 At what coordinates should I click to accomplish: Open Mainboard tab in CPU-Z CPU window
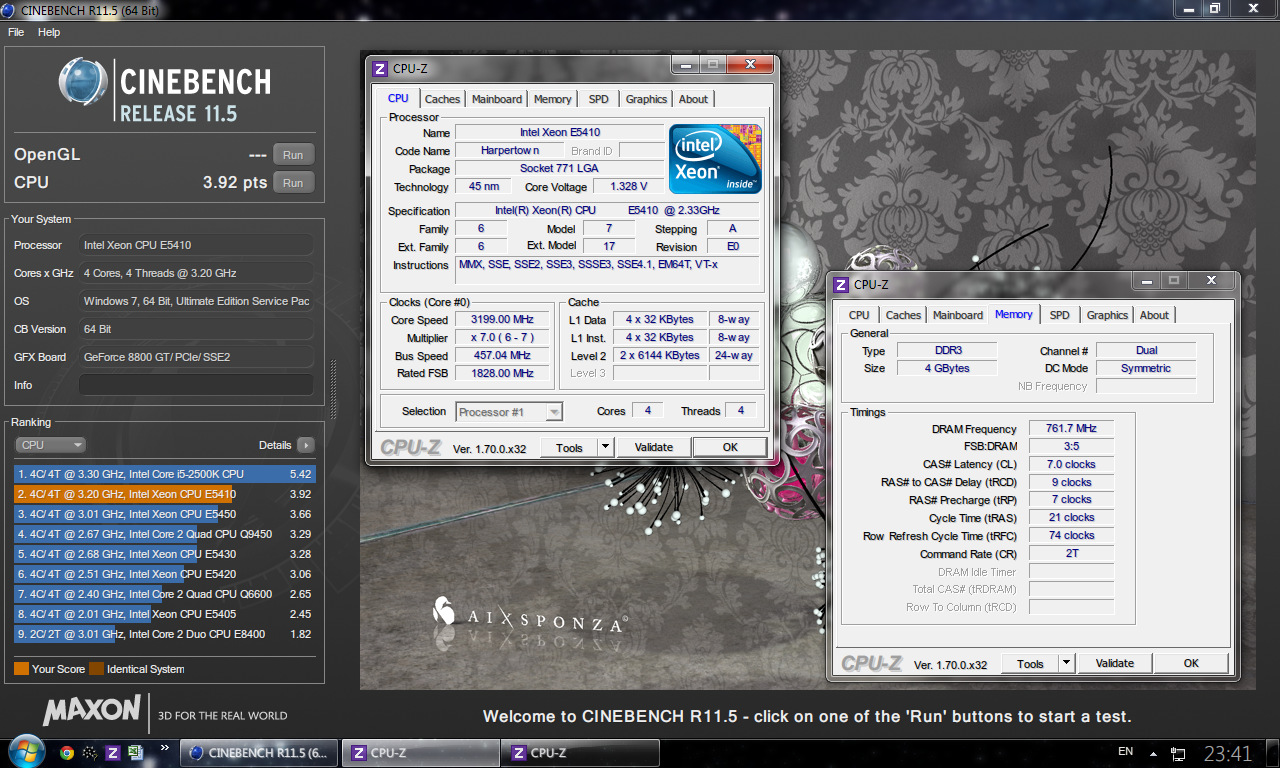coord(497,99)
